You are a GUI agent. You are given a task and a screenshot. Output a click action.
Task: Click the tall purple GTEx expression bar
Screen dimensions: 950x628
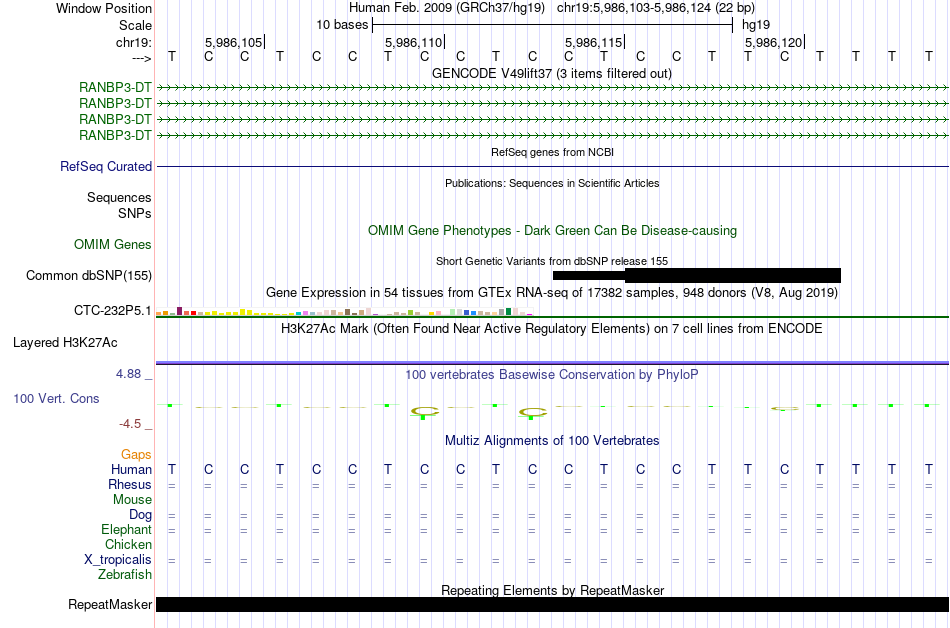tap(179, 311)
